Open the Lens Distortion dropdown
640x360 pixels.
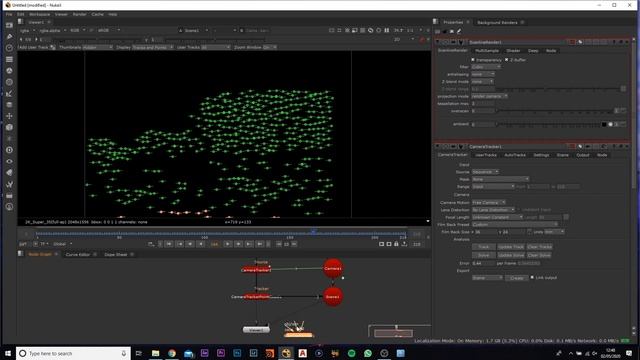tap(494, 209)
